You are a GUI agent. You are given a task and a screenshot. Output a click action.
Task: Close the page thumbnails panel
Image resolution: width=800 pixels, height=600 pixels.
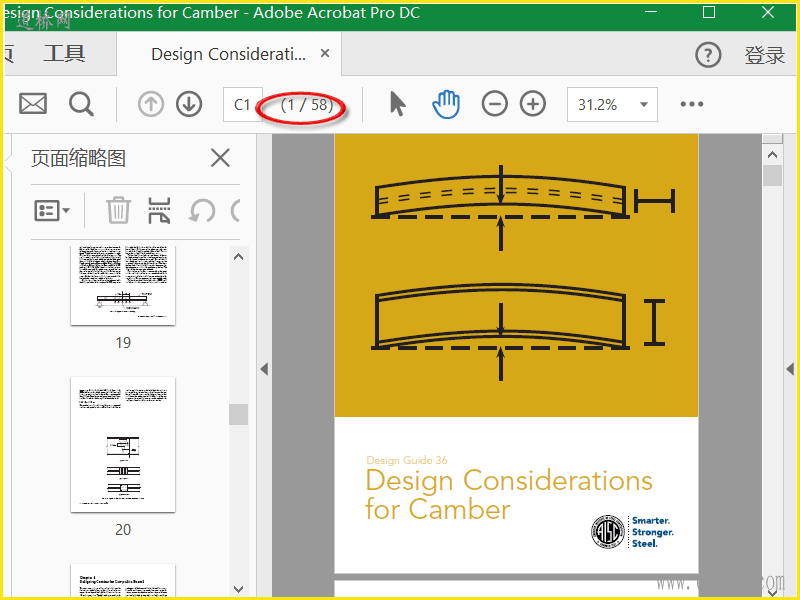(220, 158)
